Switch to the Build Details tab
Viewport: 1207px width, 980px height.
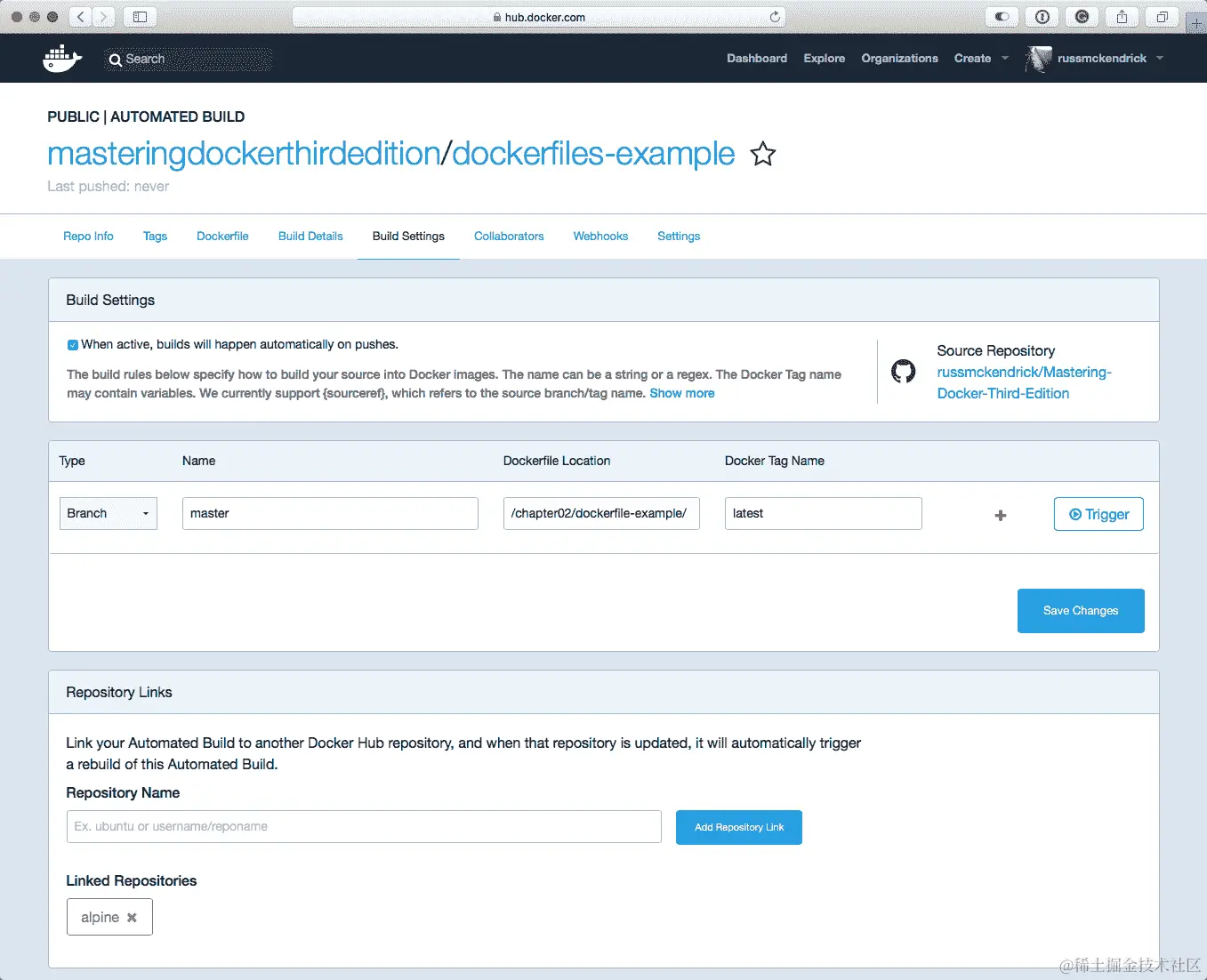(x=310, y=237)
